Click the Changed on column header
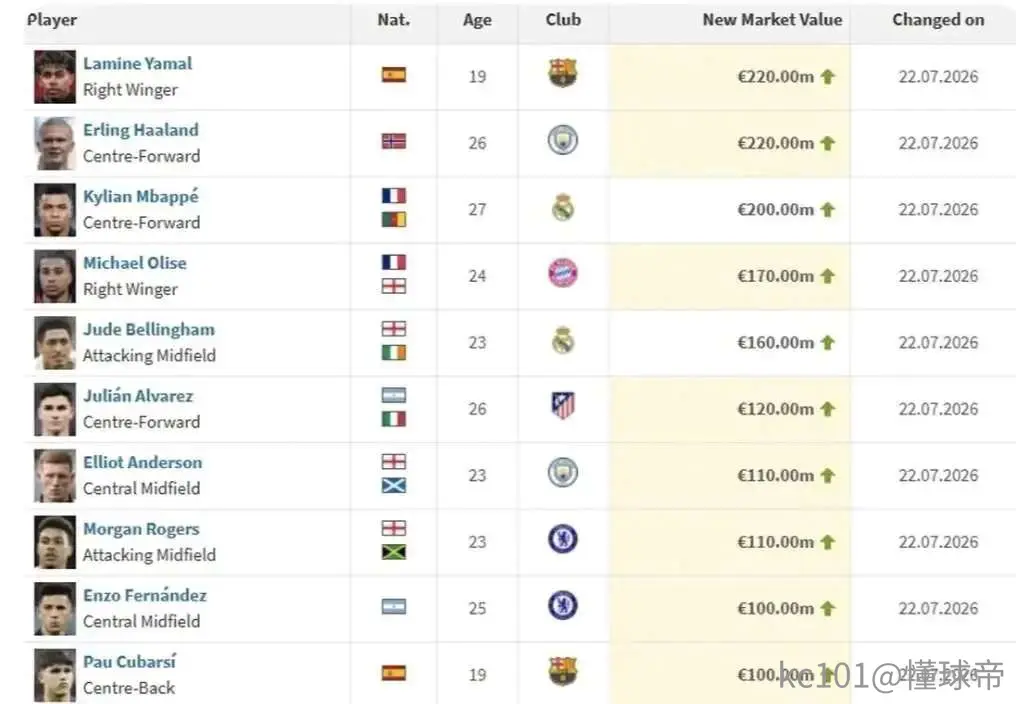1016x704 pixels. 938,20
